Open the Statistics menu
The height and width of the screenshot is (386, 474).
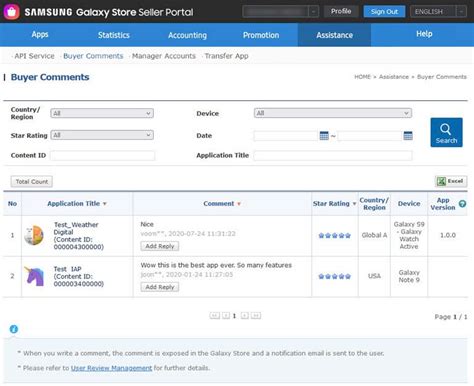point(114,35)
